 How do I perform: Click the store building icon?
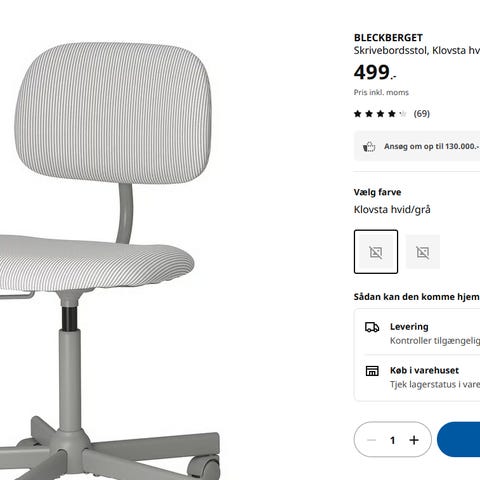pos(372,371)
